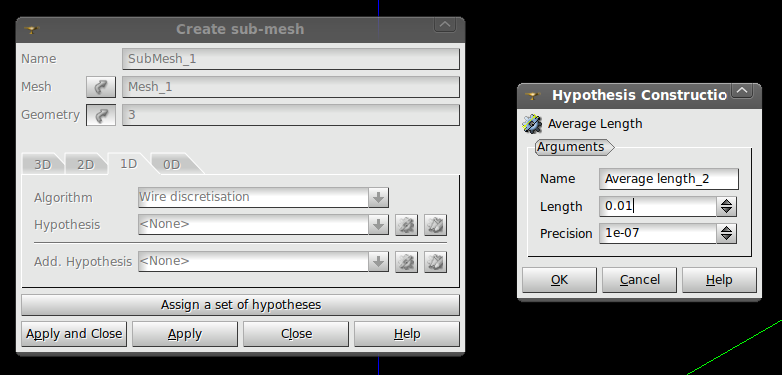This screenshot has height=375, width=782.
Task: Create new hypothesis icon in Add. Hypothesis row
Action: click(406, 262)
